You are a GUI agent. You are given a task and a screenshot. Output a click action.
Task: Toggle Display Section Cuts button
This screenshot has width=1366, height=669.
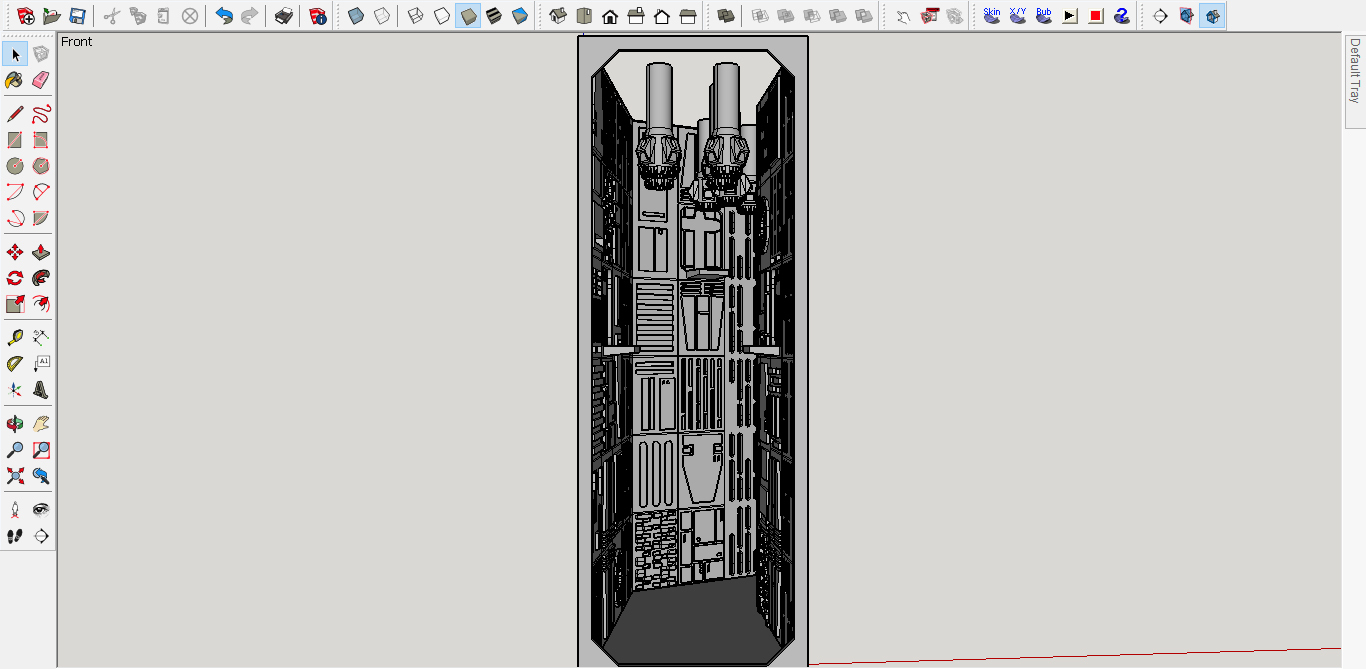pos(1212,16)
